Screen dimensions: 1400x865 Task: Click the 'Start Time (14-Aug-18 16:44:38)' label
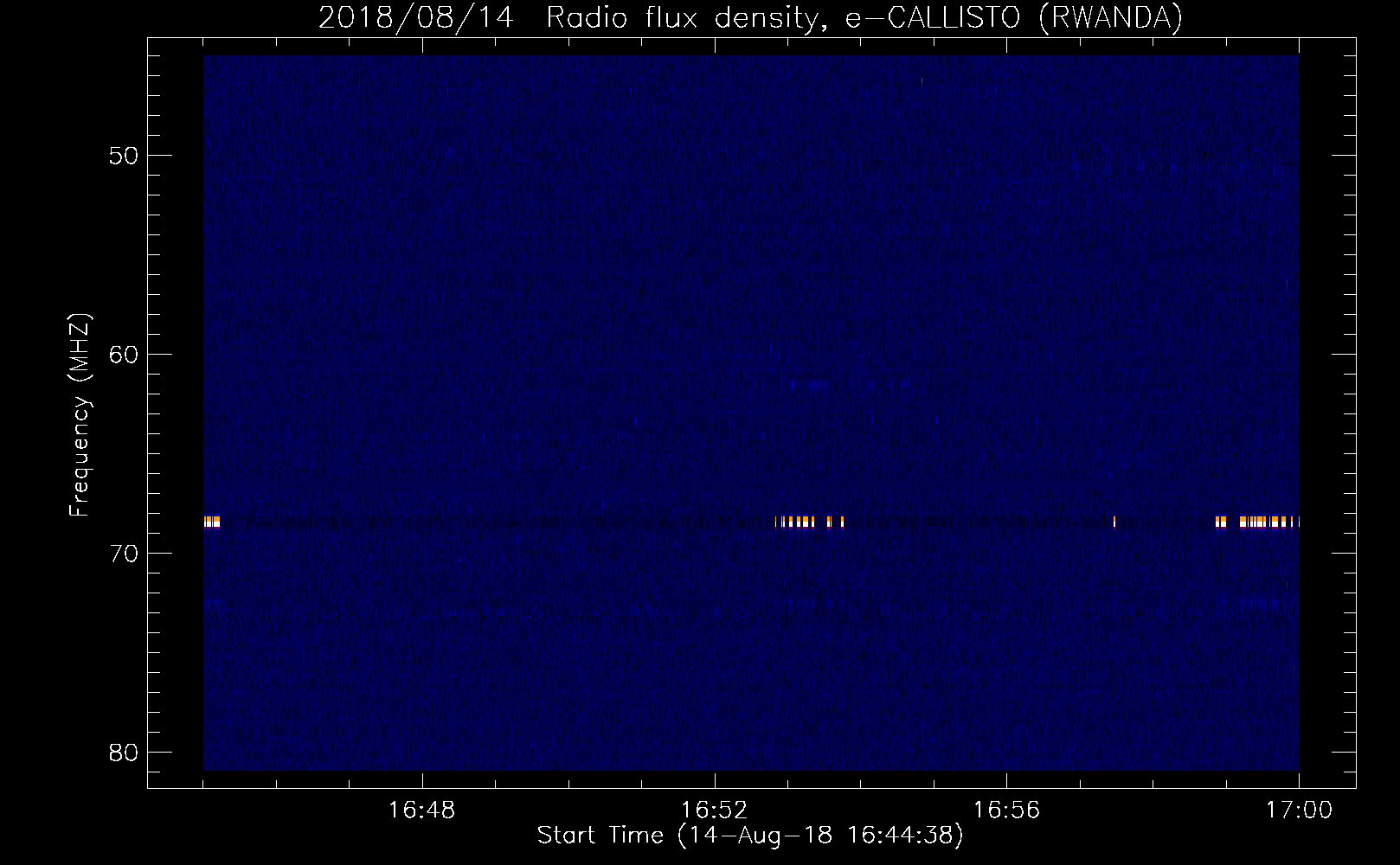(x=750, y=836)
